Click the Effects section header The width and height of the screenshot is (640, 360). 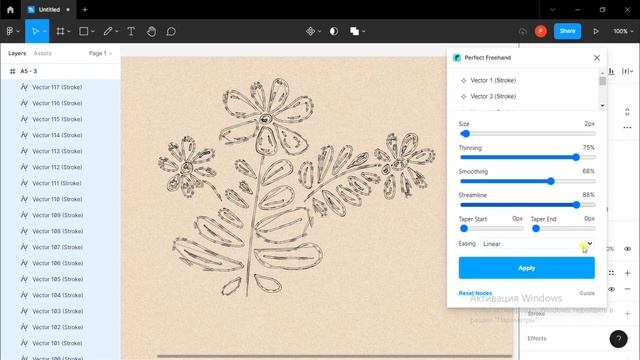pos(537,338)
